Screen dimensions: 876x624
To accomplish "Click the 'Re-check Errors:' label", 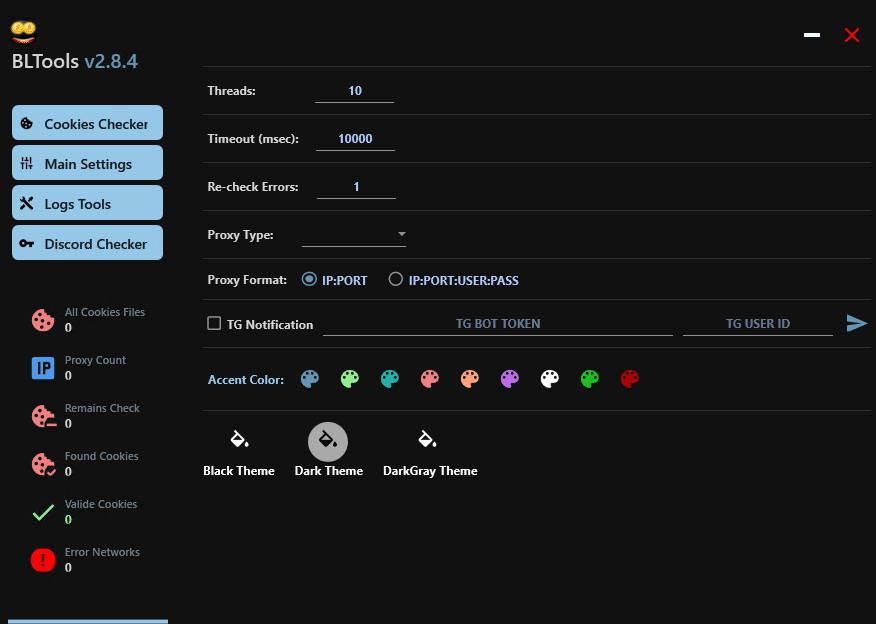I will click(x=253, y=187).
